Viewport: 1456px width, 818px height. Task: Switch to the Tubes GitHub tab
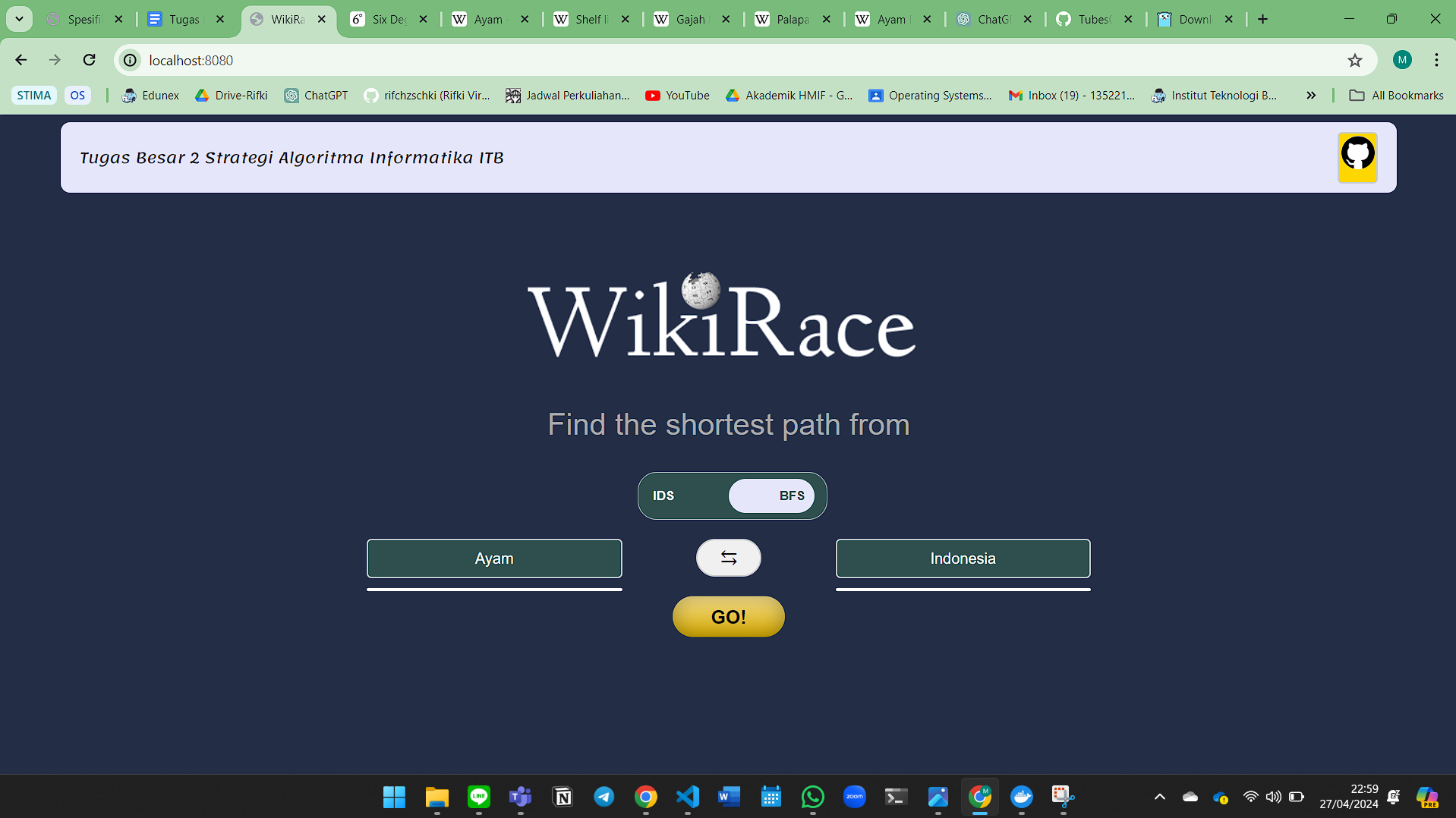point(1094,19)
